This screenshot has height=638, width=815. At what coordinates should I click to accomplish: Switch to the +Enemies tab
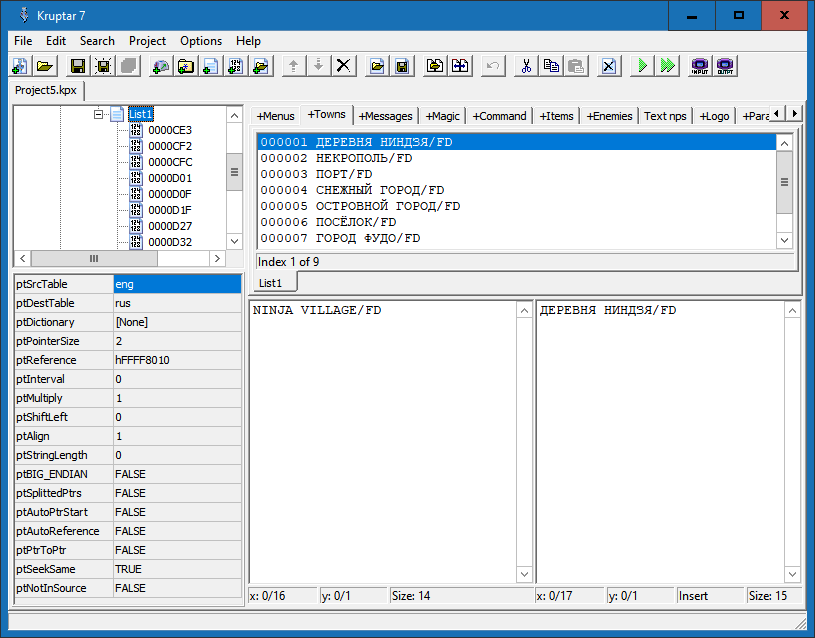[x=610, y=116]
